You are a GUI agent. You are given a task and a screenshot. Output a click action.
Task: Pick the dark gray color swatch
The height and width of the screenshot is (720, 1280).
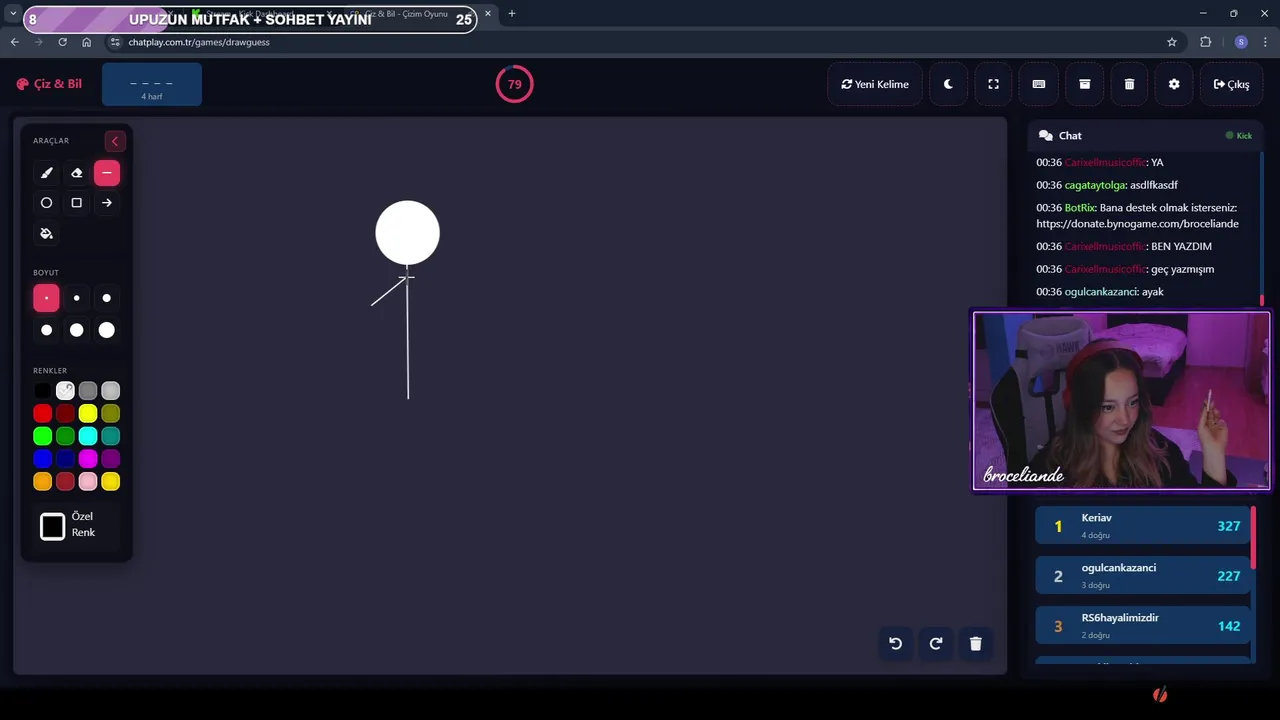(x=88, y=391)
